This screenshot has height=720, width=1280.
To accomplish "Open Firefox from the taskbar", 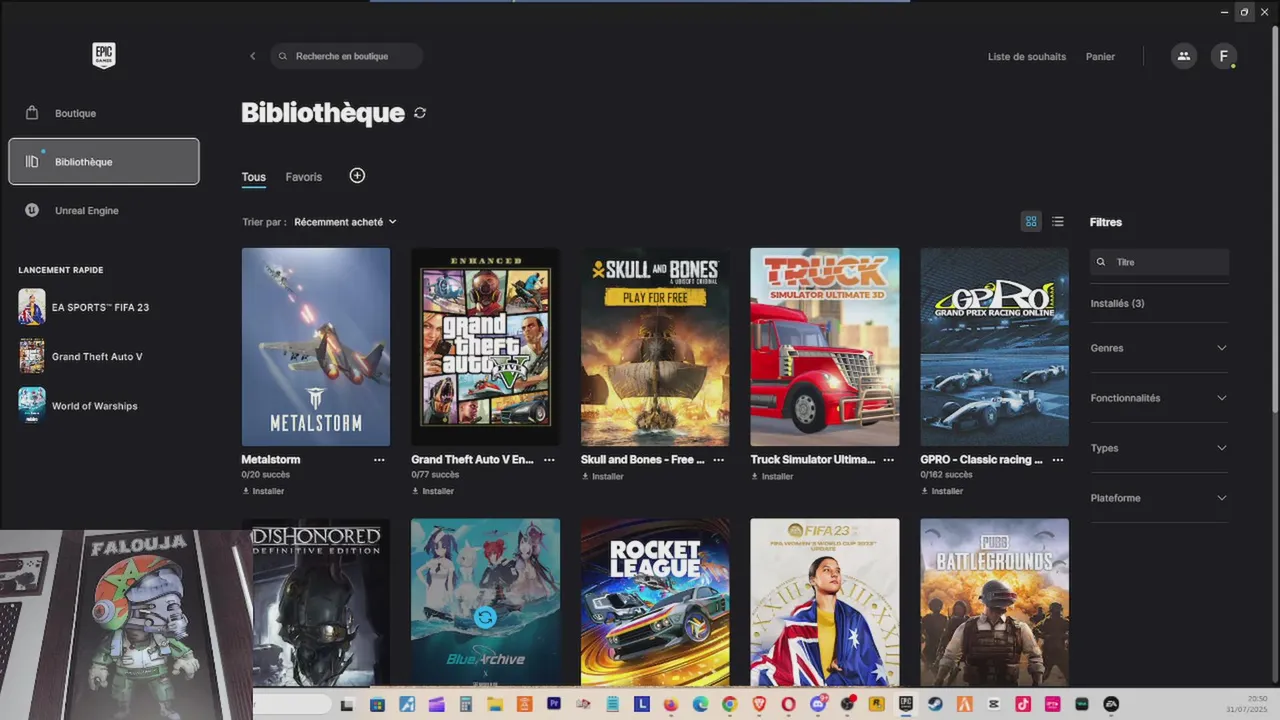I will [x=671, y=704].
